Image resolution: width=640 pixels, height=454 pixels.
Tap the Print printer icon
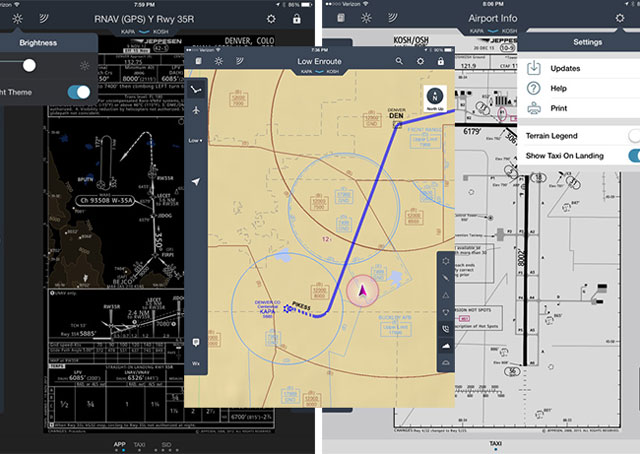tap(533, 108)
